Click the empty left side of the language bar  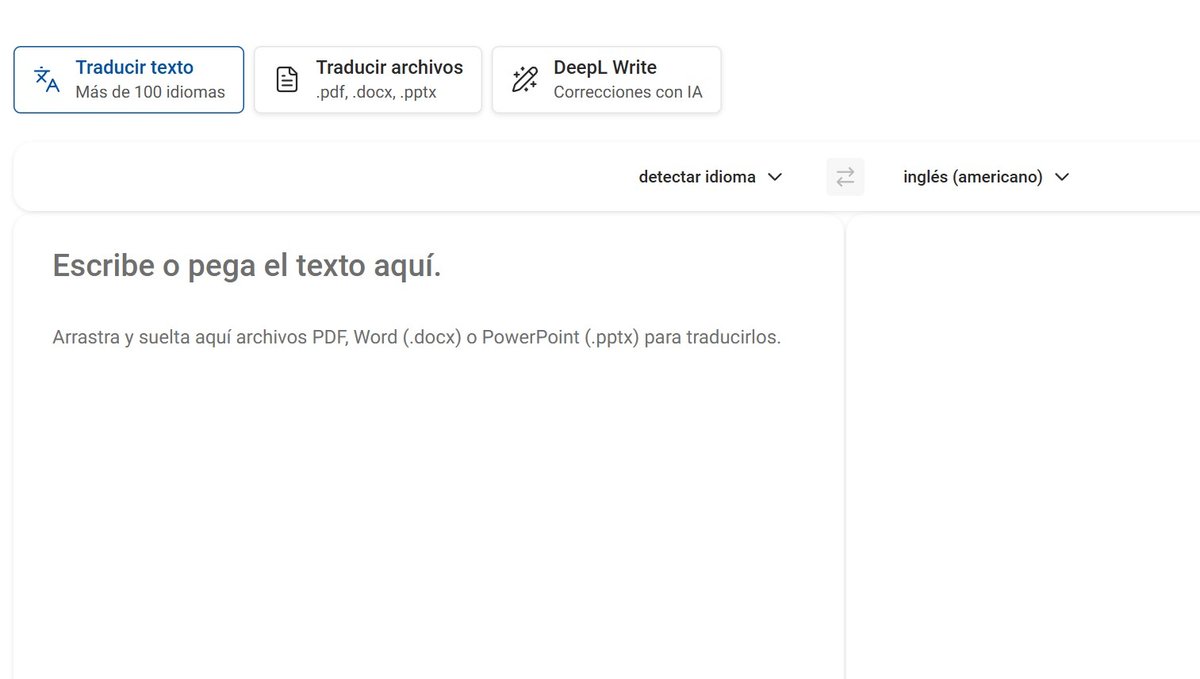300,177
